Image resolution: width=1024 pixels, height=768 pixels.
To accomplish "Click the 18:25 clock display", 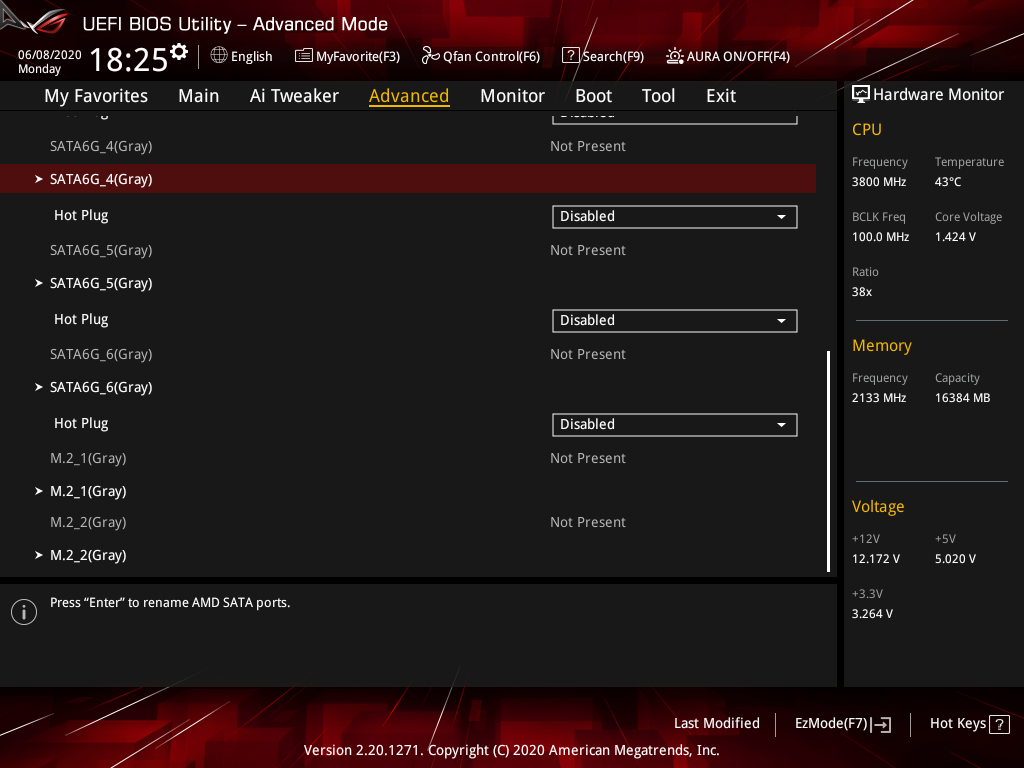I will coord(129,59).
